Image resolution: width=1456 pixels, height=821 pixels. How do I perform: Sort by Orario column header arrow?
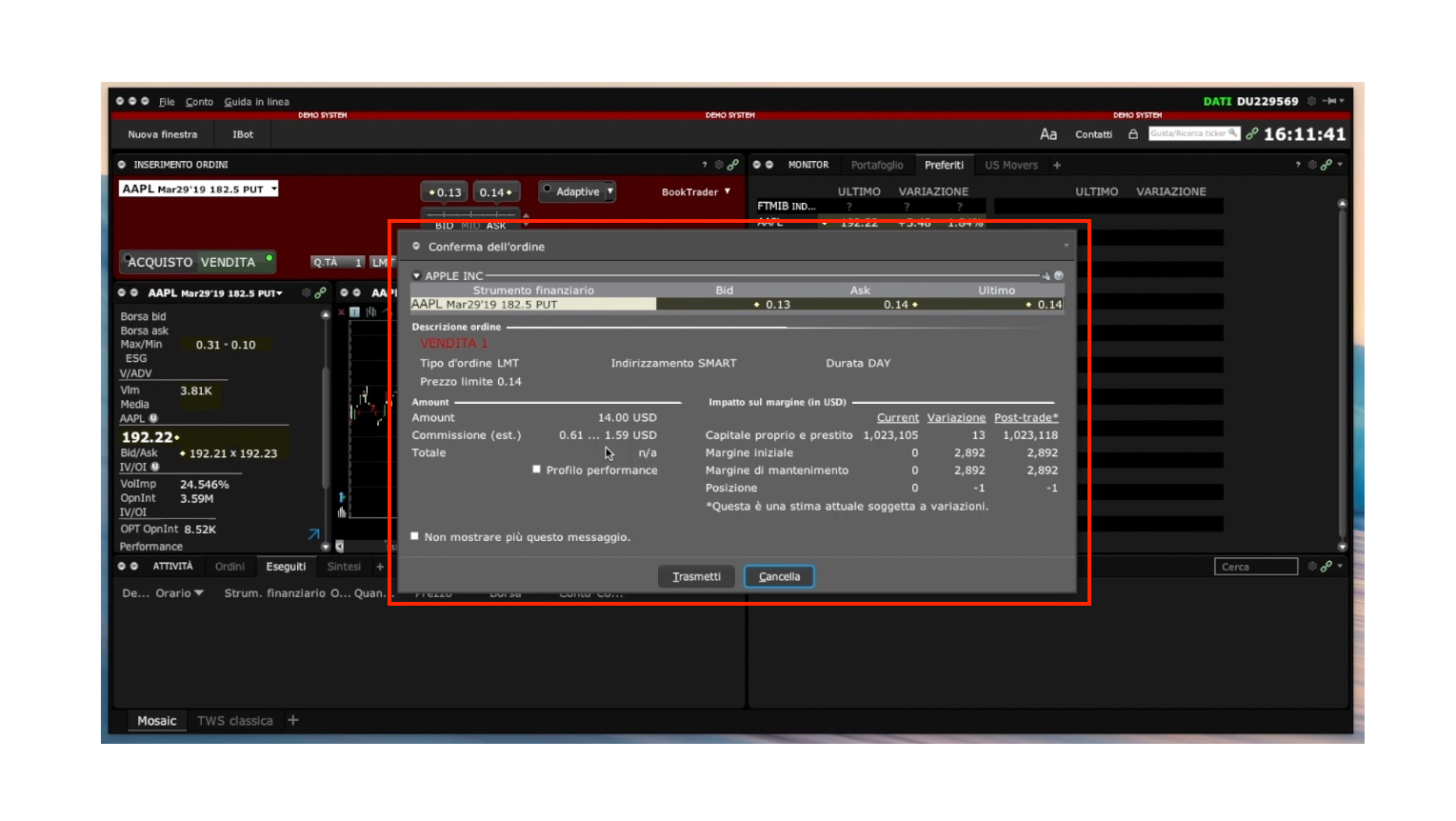(198, 593)
